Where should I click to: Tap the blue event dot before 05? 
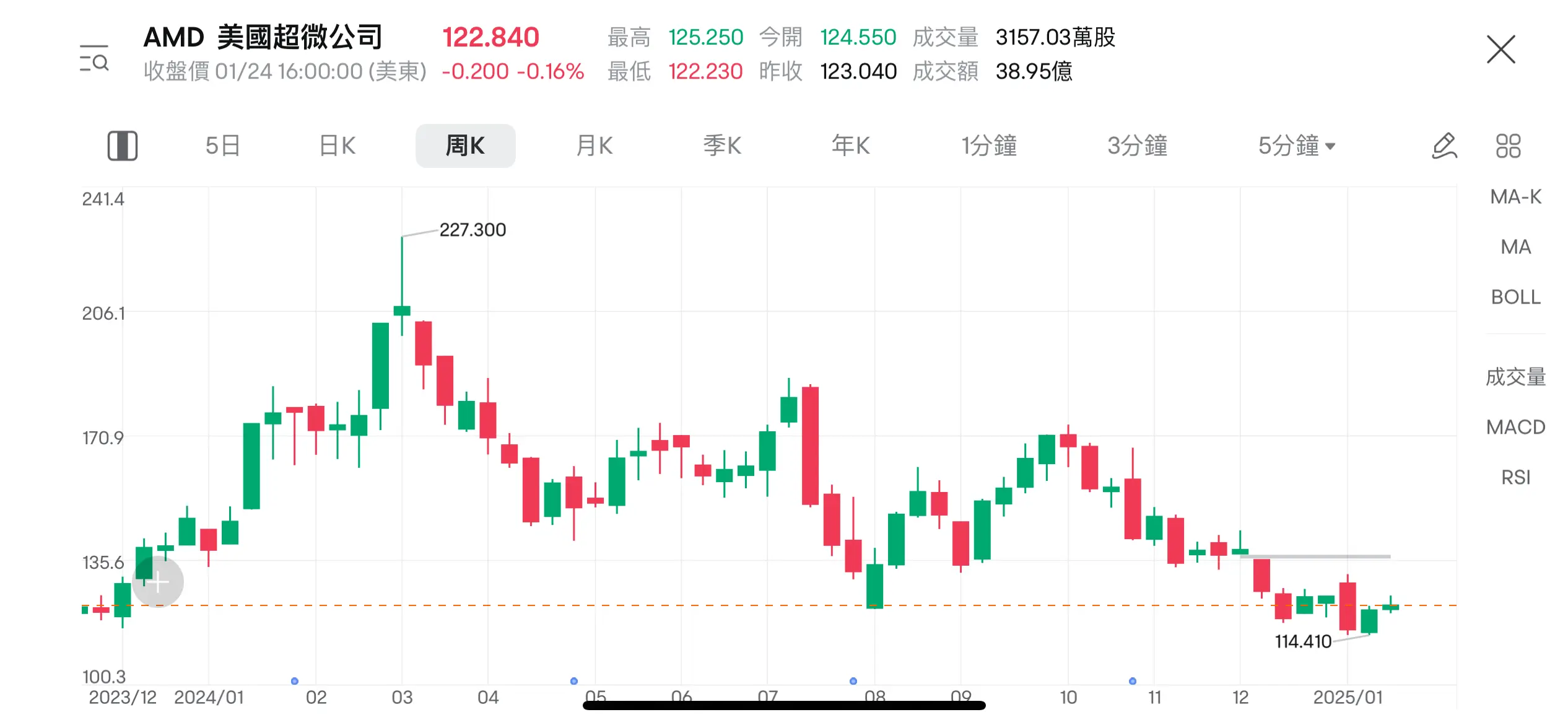click(574, 681)
